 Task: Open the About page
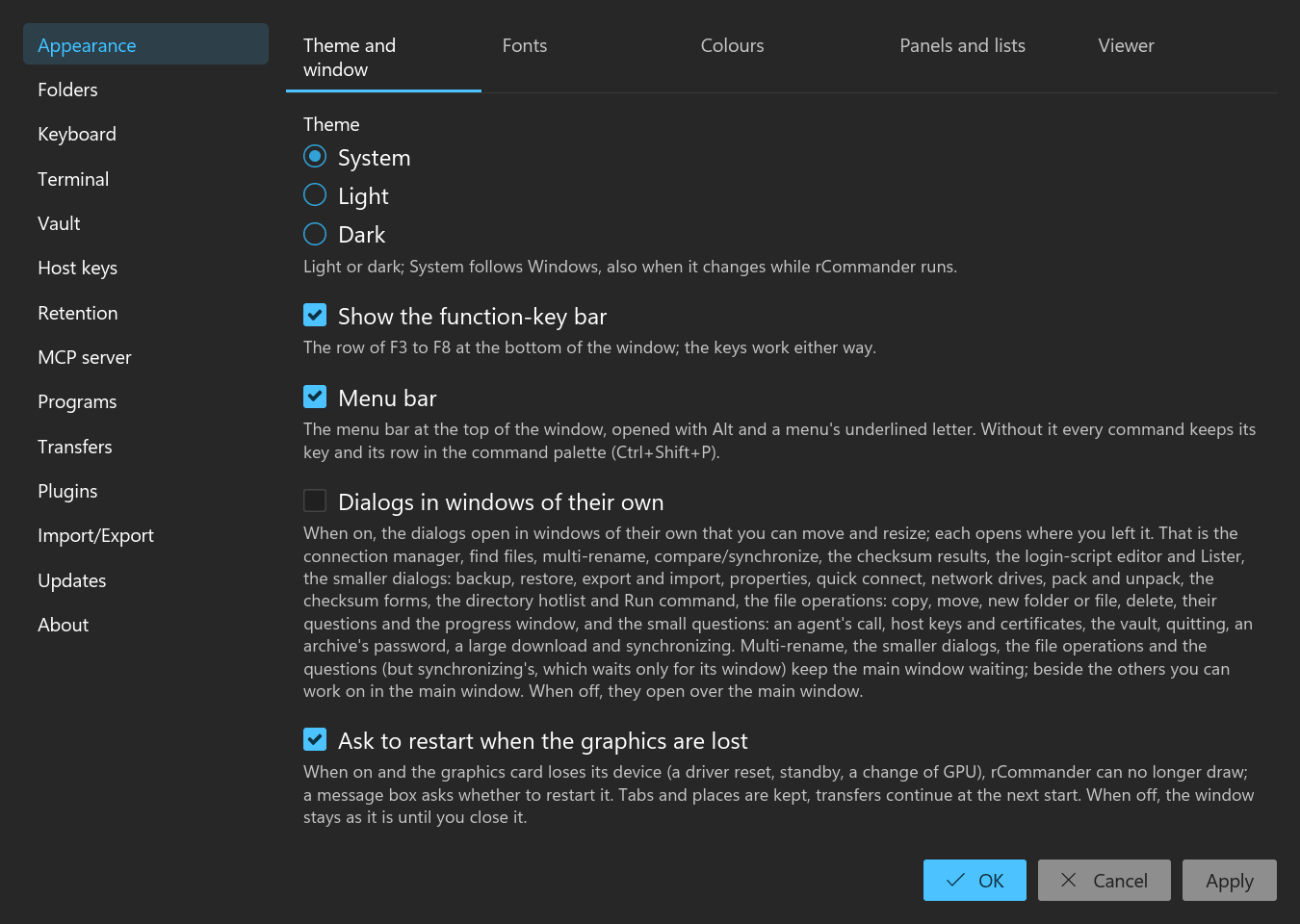point(145,625)
